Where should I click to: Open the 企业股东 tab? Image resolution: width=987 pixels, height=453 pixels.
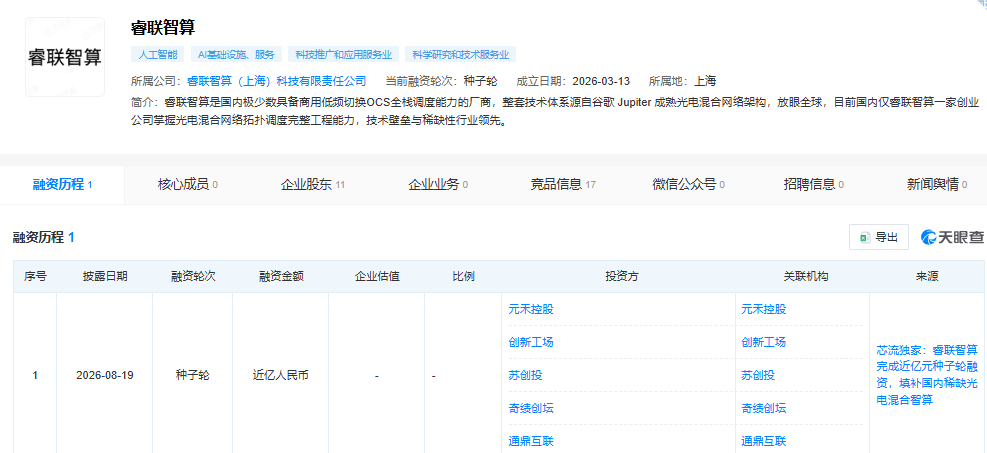(x=312, y=185)
